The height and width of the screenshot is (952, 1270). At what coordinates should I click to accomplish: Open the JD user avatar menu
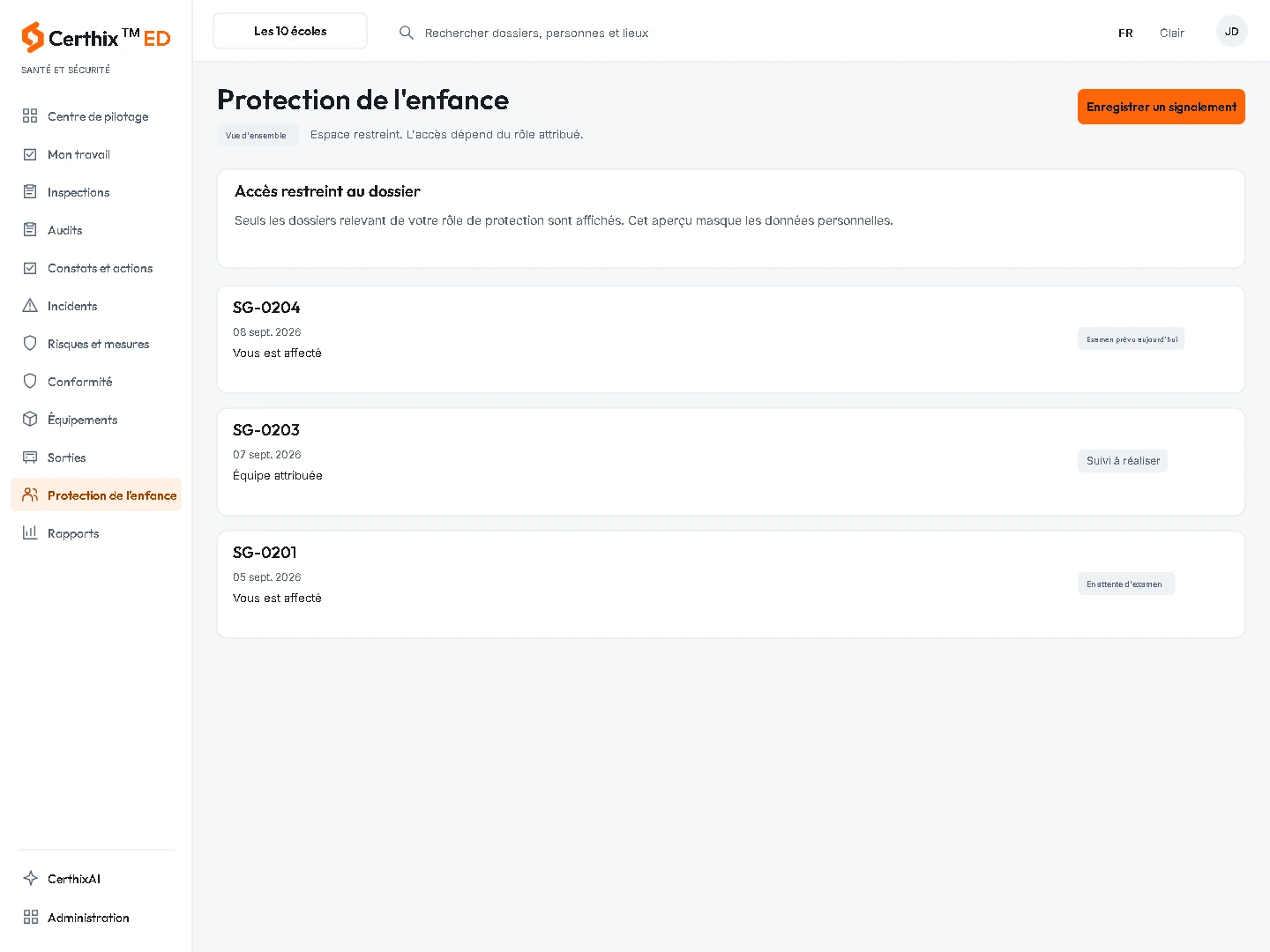point(1231,32)
